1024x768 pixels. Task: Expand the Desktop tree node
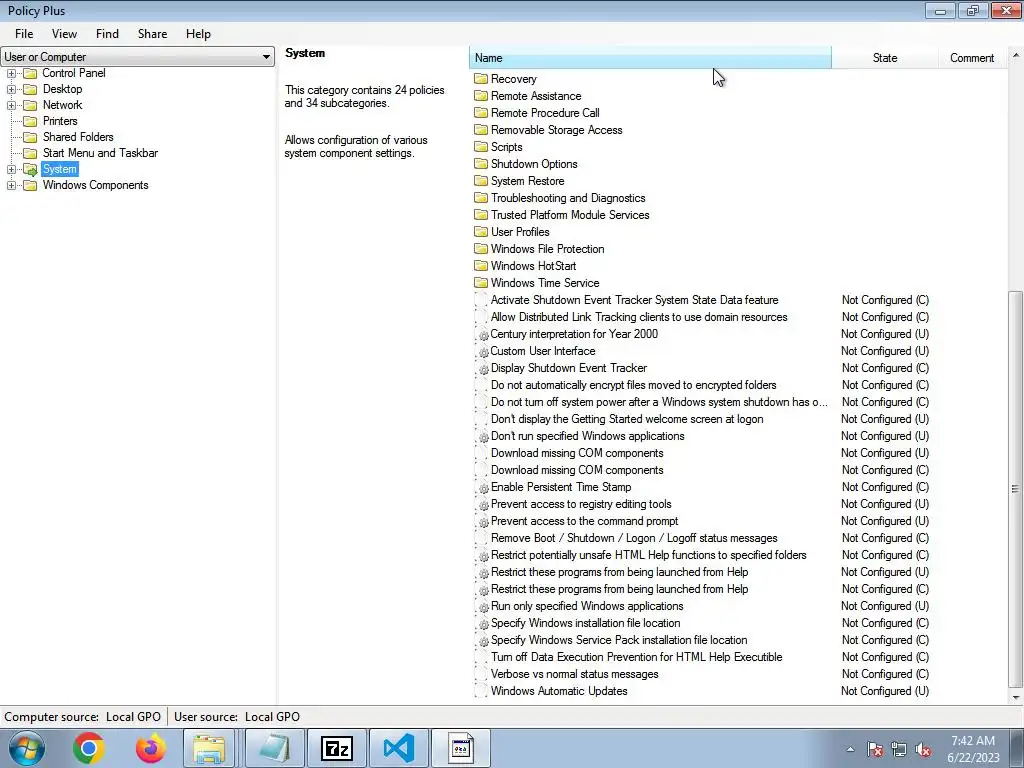11,89
